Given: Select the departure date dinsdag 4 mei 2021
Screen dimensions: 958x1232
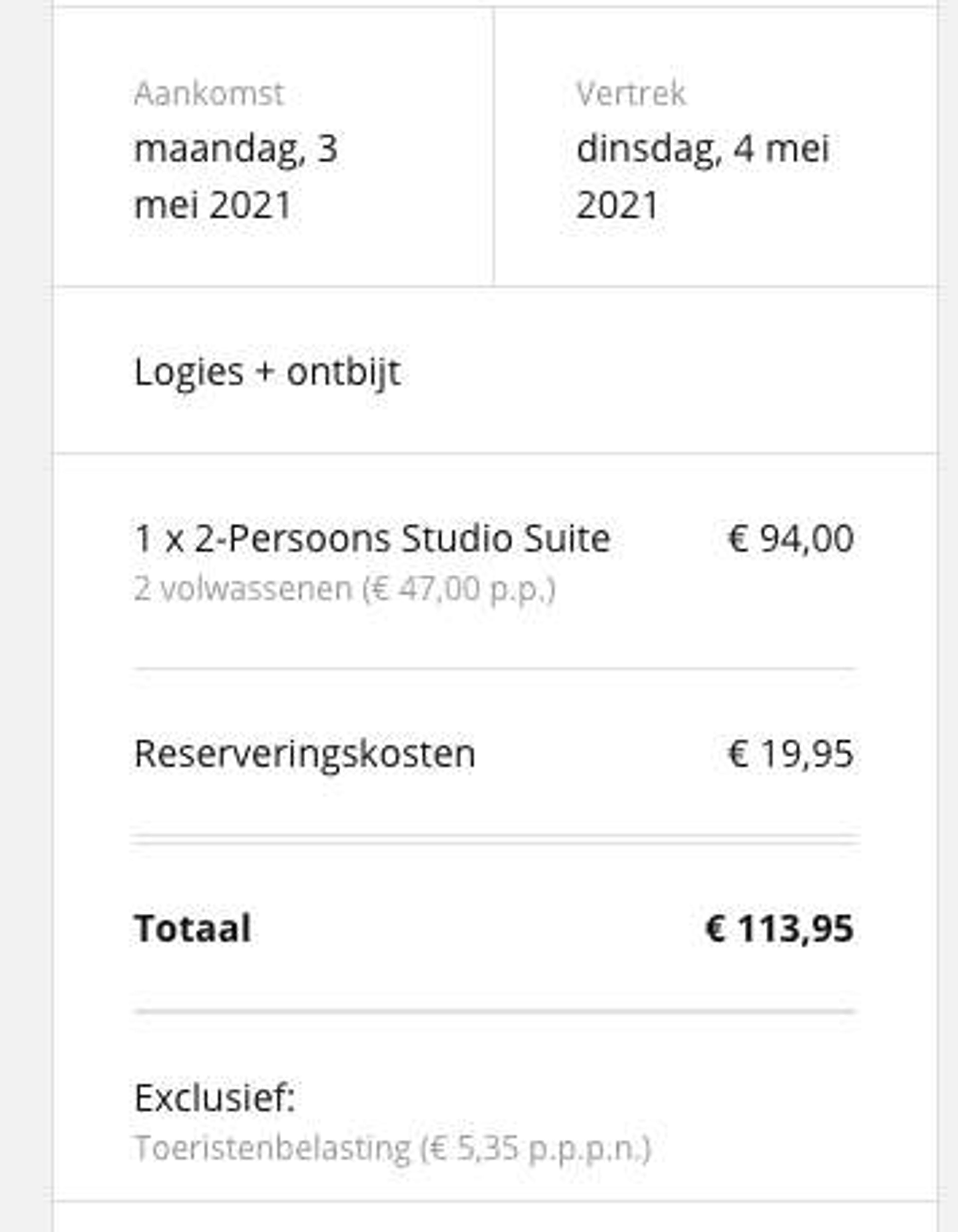Looking at the screenshot, I should pyautogui.click(x=703, y=177).
